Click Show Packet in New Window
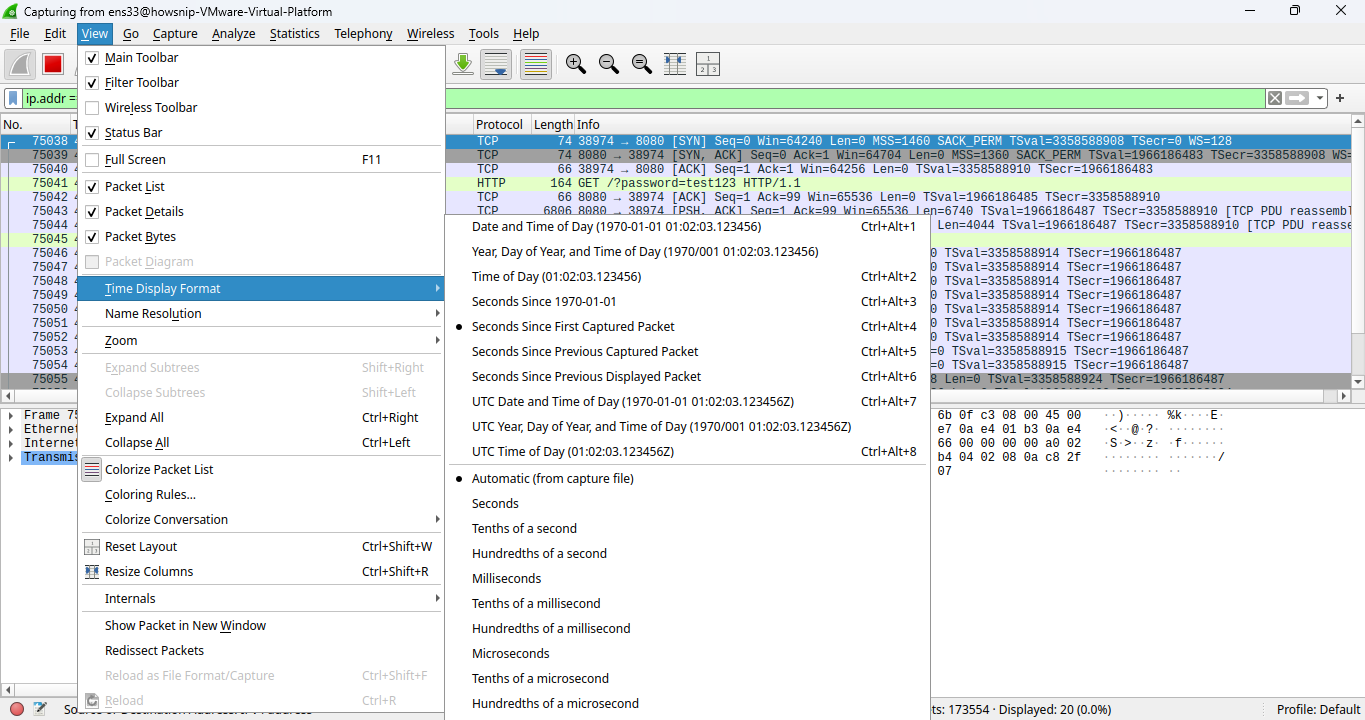This screenshot has width=1365, height=720. pos(261,626)
